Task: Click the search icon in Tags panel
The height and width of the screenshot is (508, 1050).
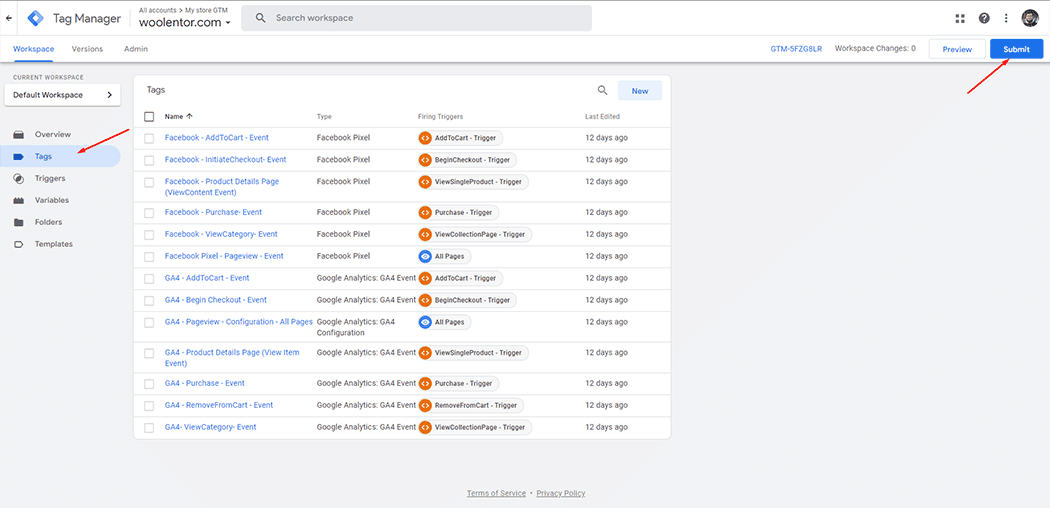Action: click(x=603, y=90)
